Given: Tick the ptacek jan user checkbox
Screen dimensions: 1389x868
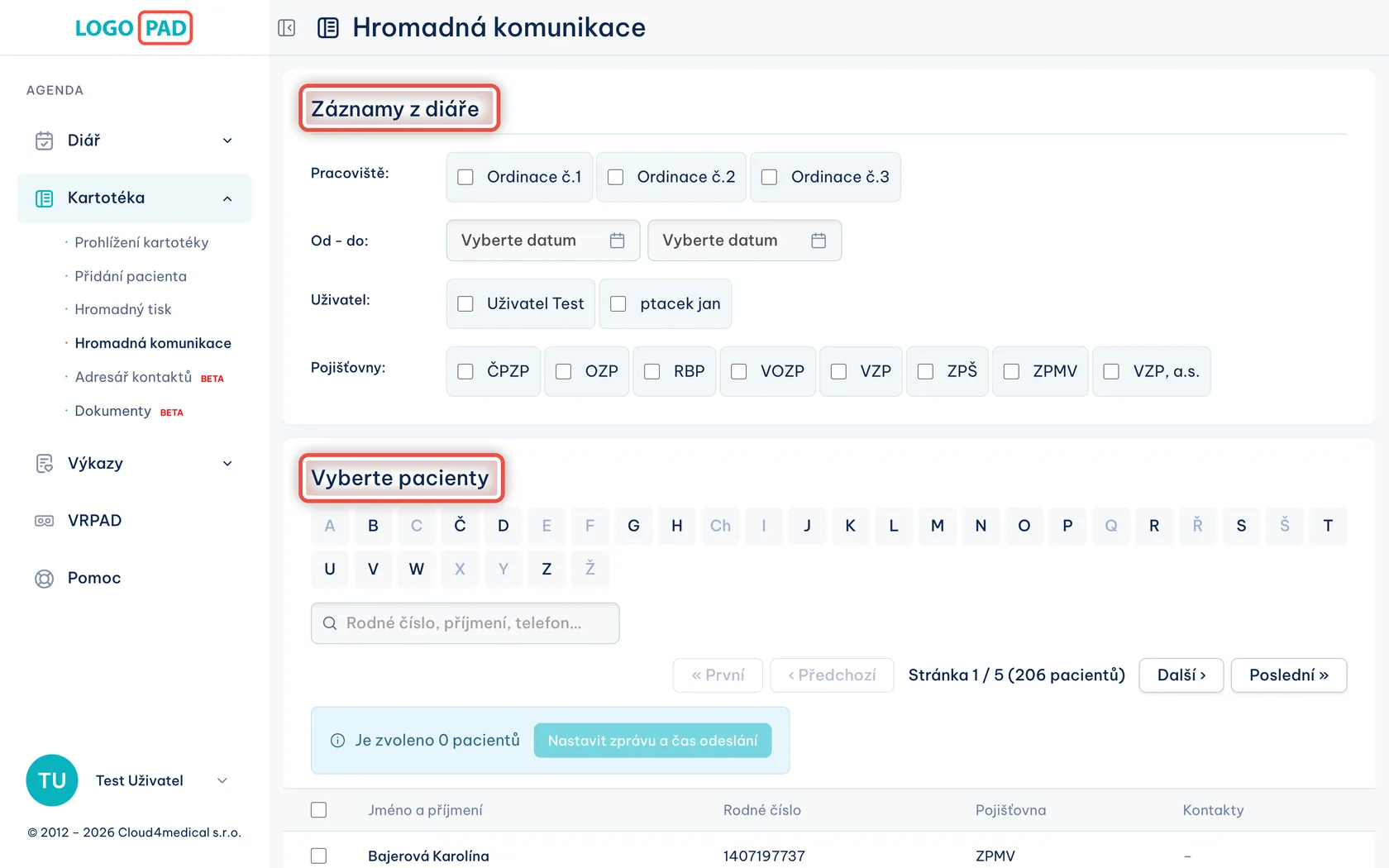Looking at the screenshot, I should [x=618, y=303].
